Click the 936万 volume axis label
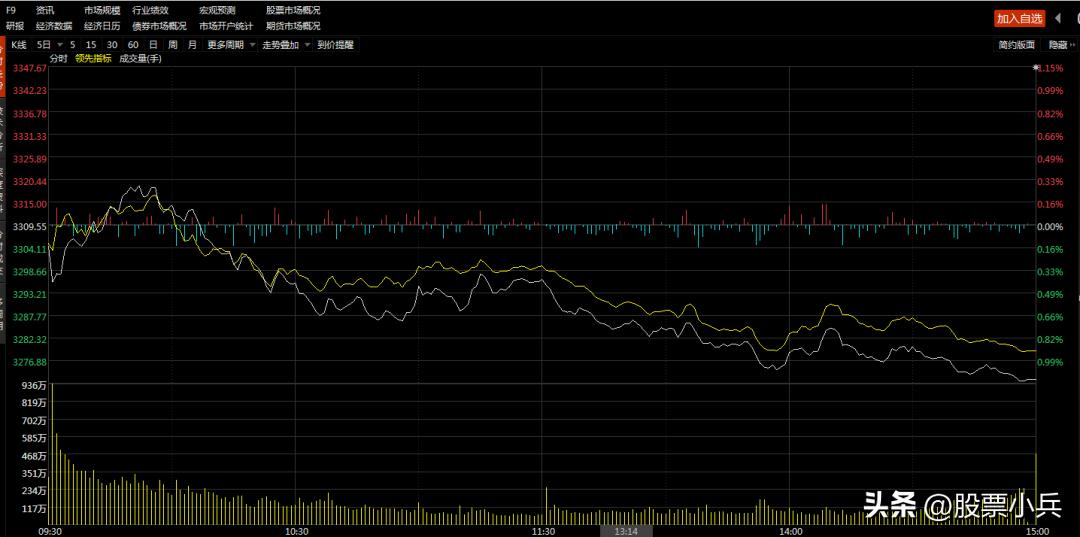Viewport: 1080px width, 537px height. click(x=36, y=385)
